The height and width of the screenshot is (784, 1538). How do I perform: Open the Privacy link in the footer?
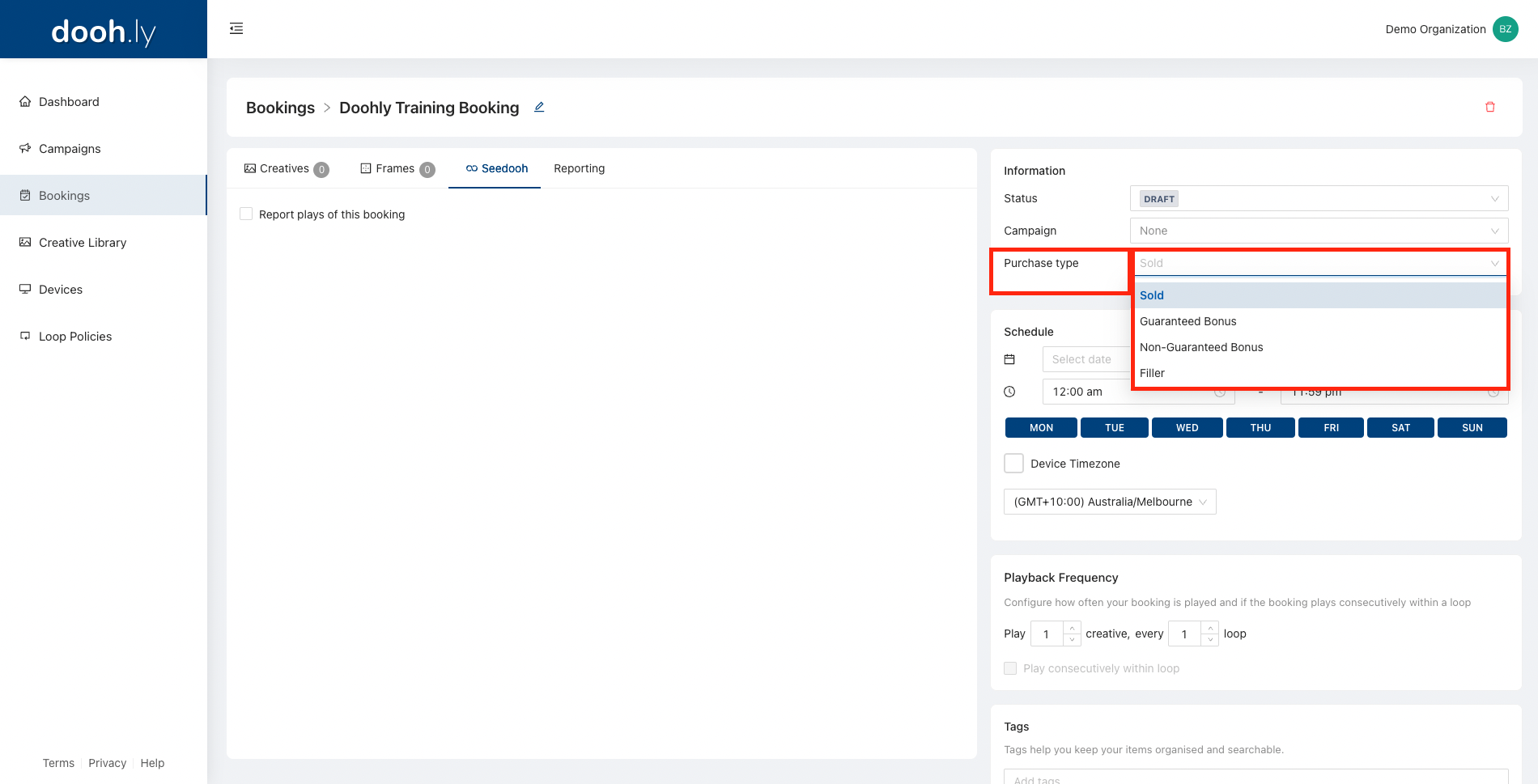tap(107, 763)
